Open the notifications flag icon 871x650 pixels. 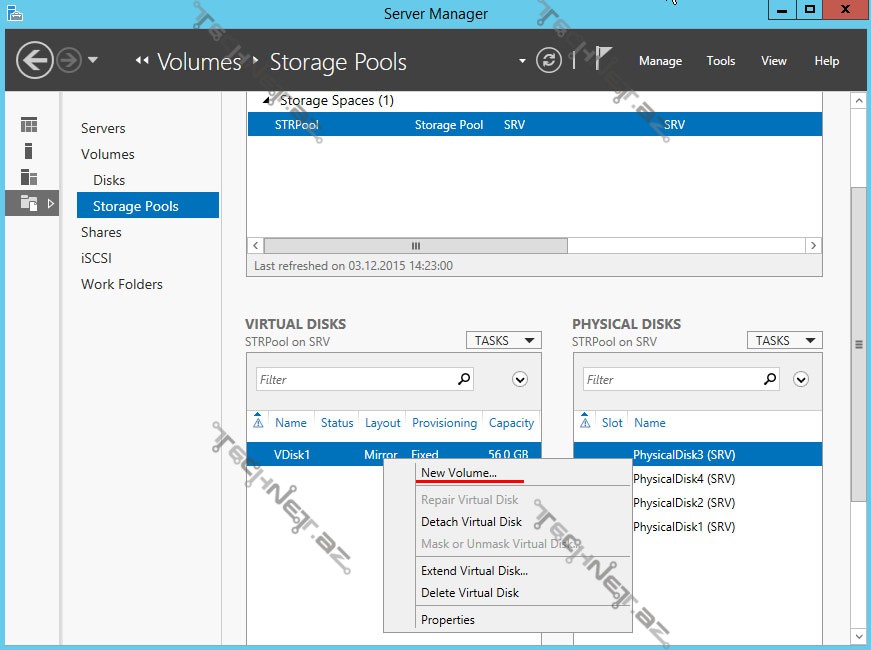point(604,61)
